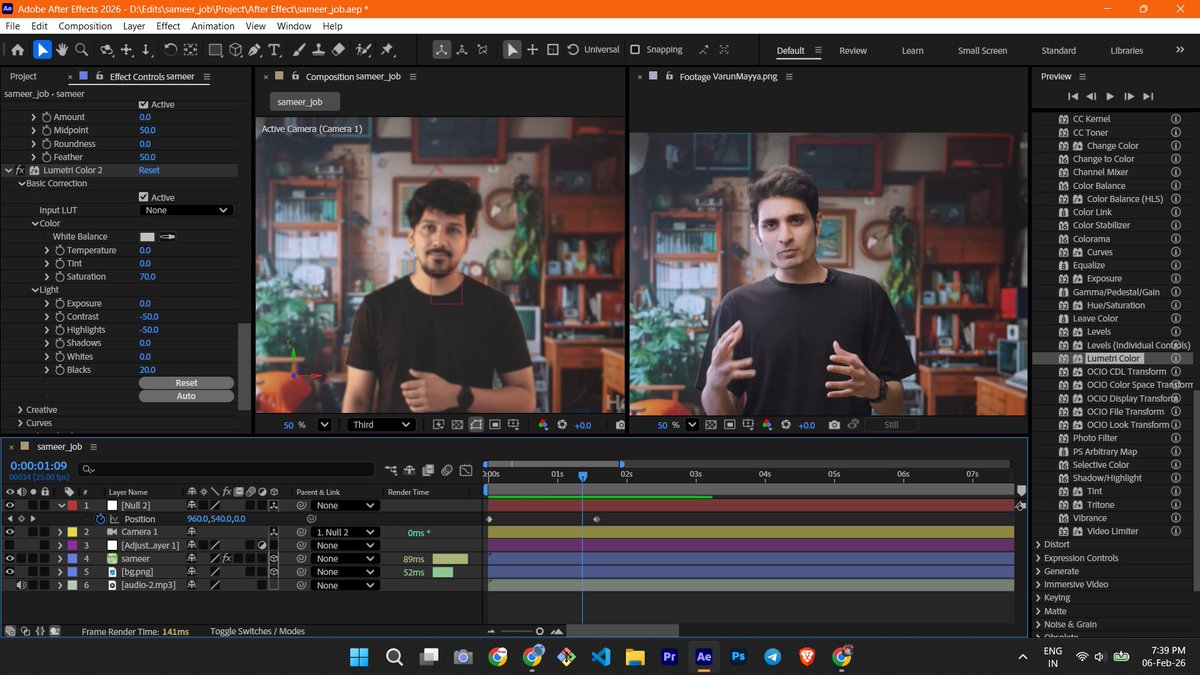Open the Animation menu
The height and width of the screenshot is (675, 1200).
pyautogui.click(x=212, y=26)
